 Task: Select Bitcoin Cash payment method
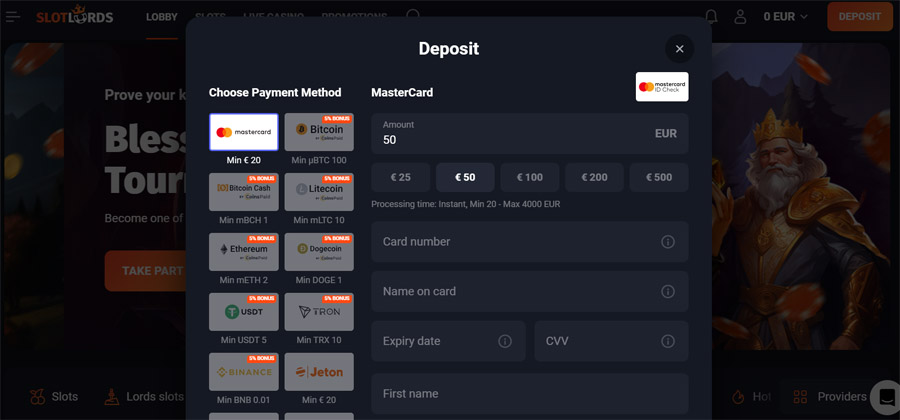[x=244, y=192]
